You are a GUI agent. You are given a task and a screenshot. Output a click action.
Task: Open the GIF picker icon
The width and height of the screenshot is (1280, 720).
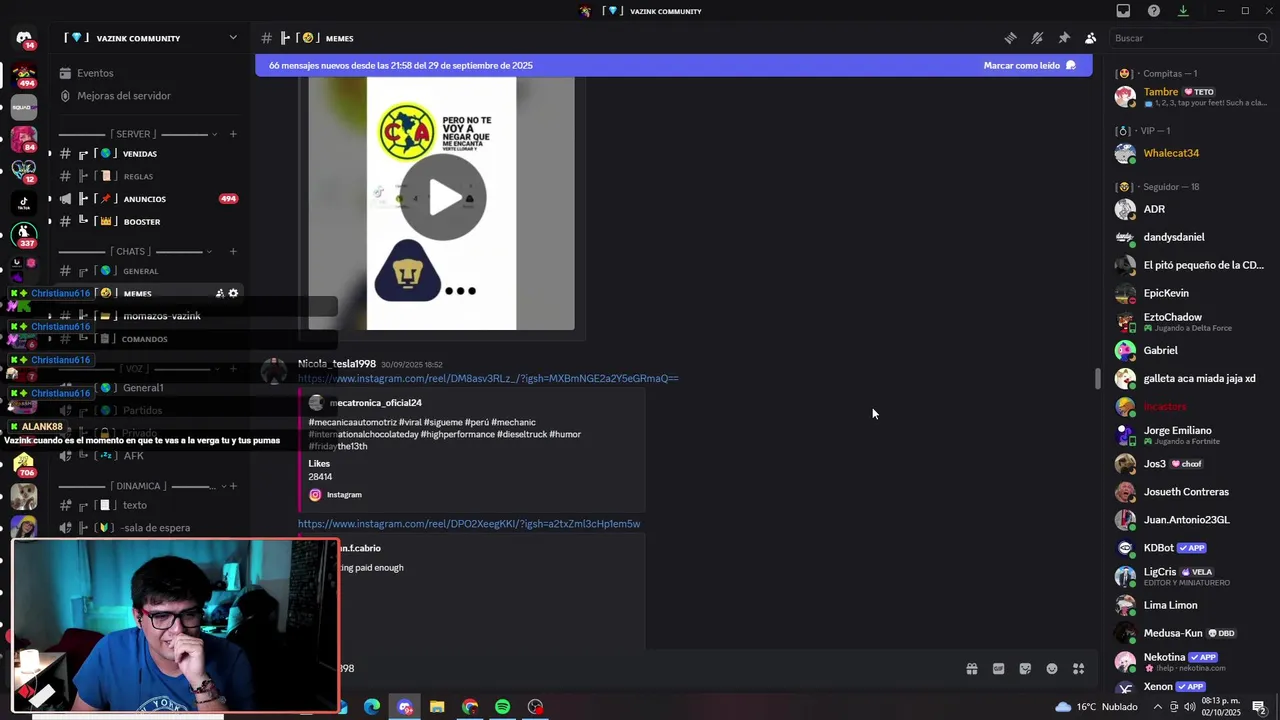pyautogui.click(x=998, y=669)
